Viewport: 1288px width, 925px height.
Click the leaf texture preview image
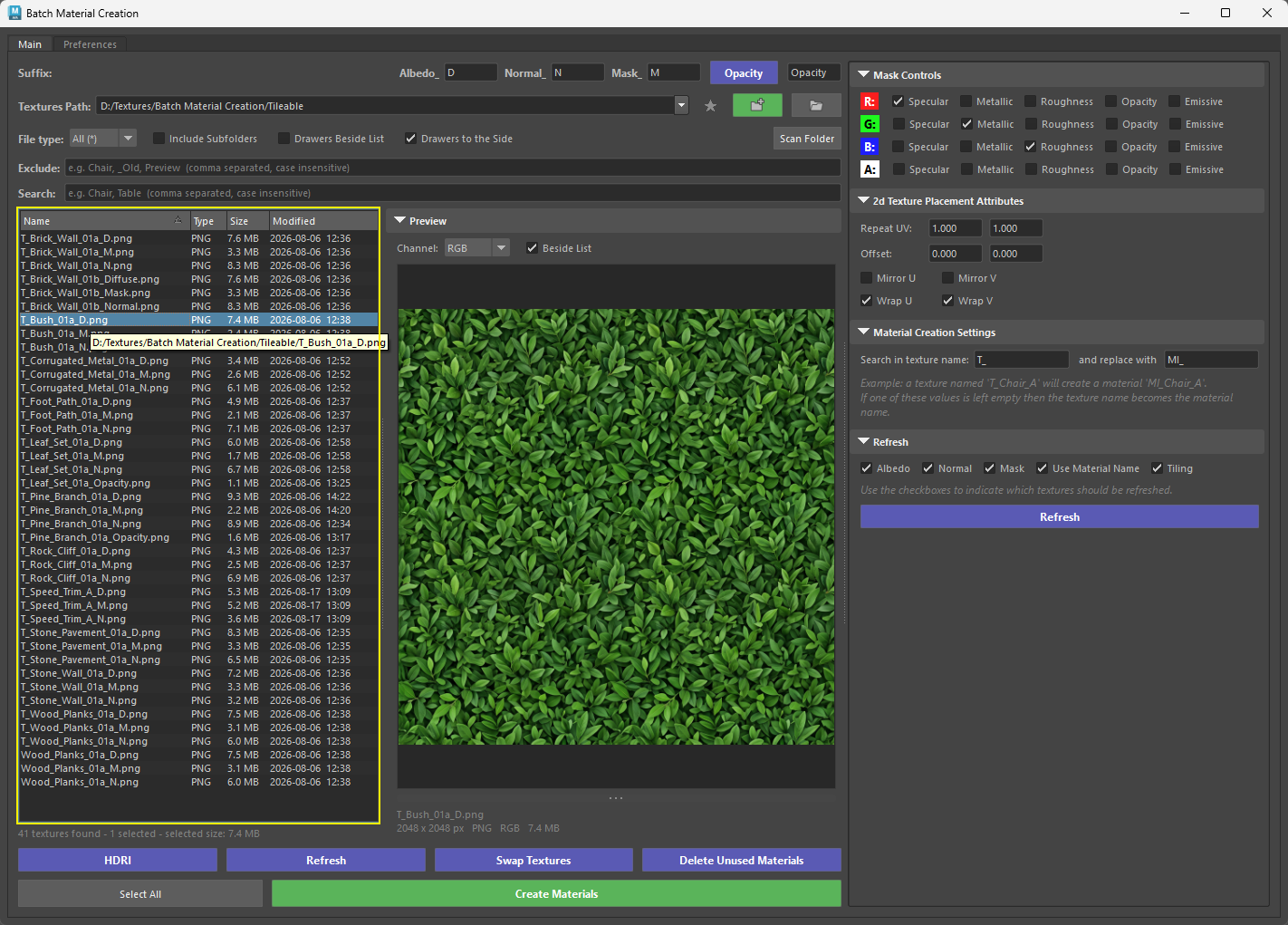616,526
